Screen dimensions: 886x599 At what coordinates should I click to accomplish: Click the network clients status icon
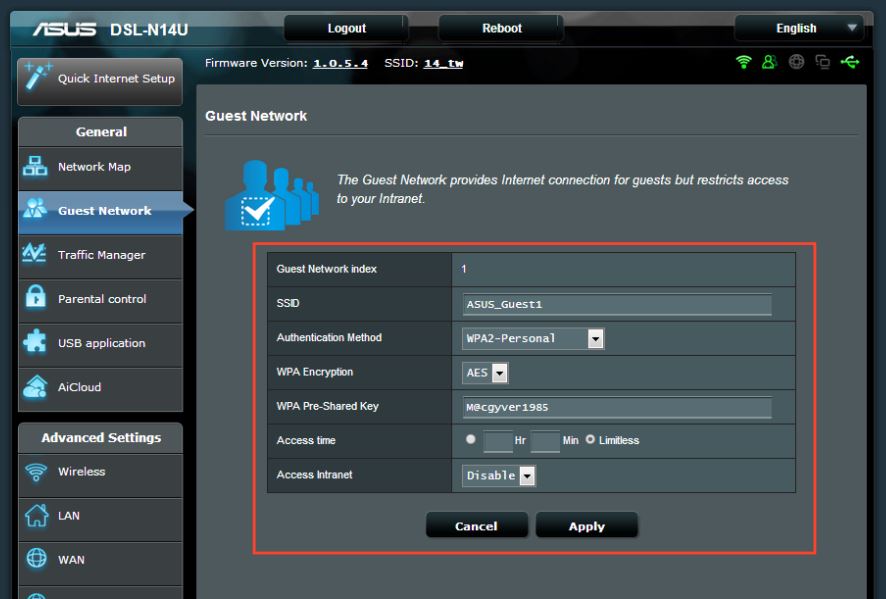pyautogui.click(x=823, y=62)
